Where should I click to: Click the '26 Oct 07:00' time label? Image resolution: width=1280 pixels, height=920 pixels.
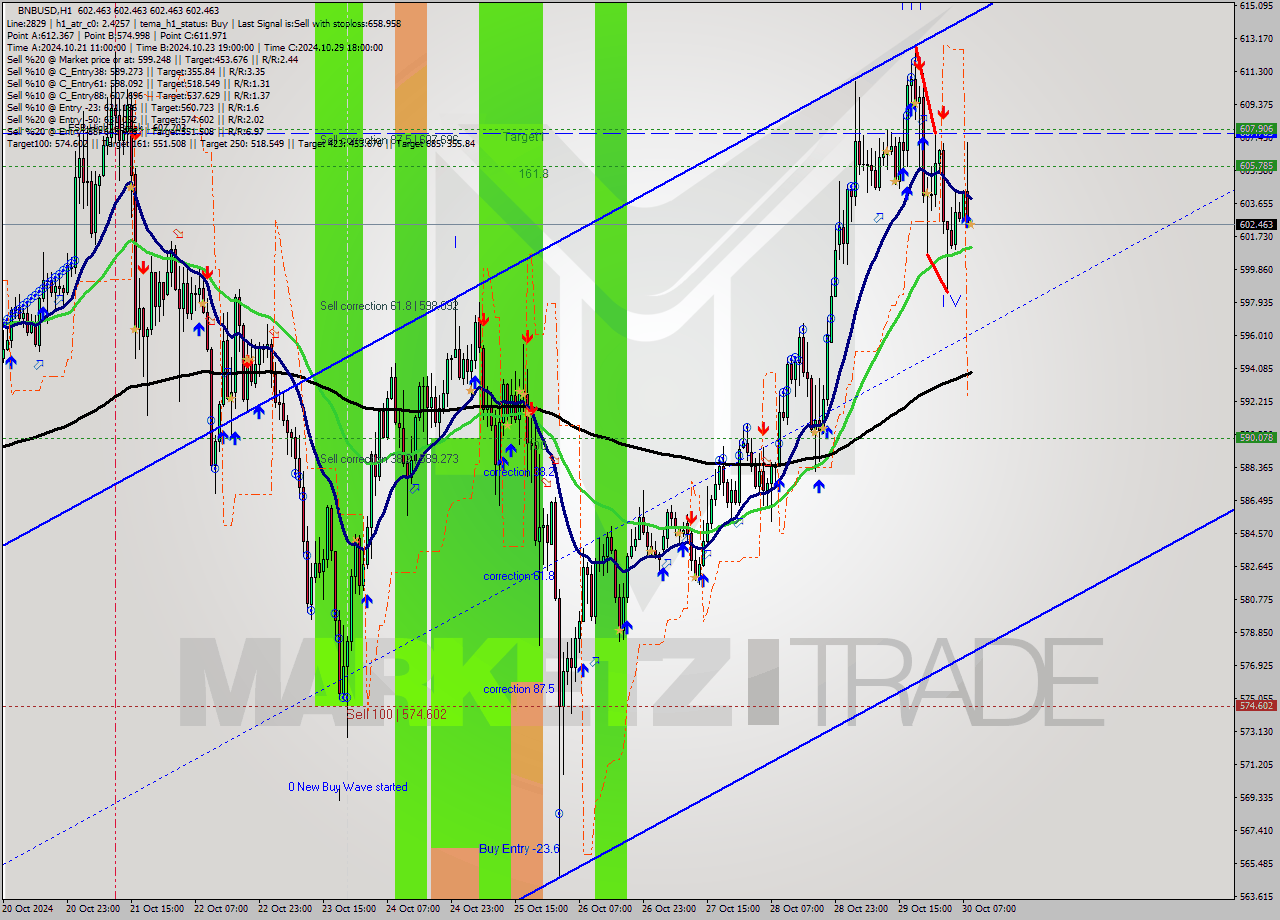(x=604, y=909)
